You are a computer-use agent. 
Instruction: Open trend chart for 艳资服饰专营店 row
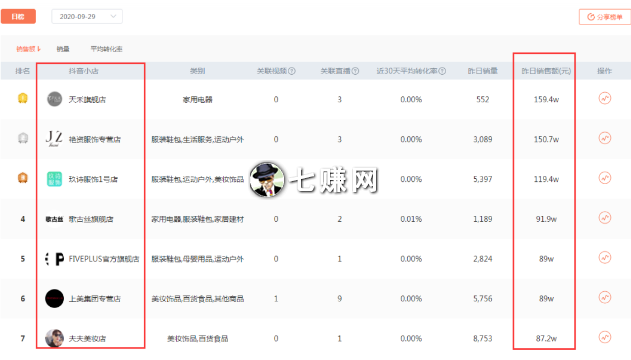point(604,138)
